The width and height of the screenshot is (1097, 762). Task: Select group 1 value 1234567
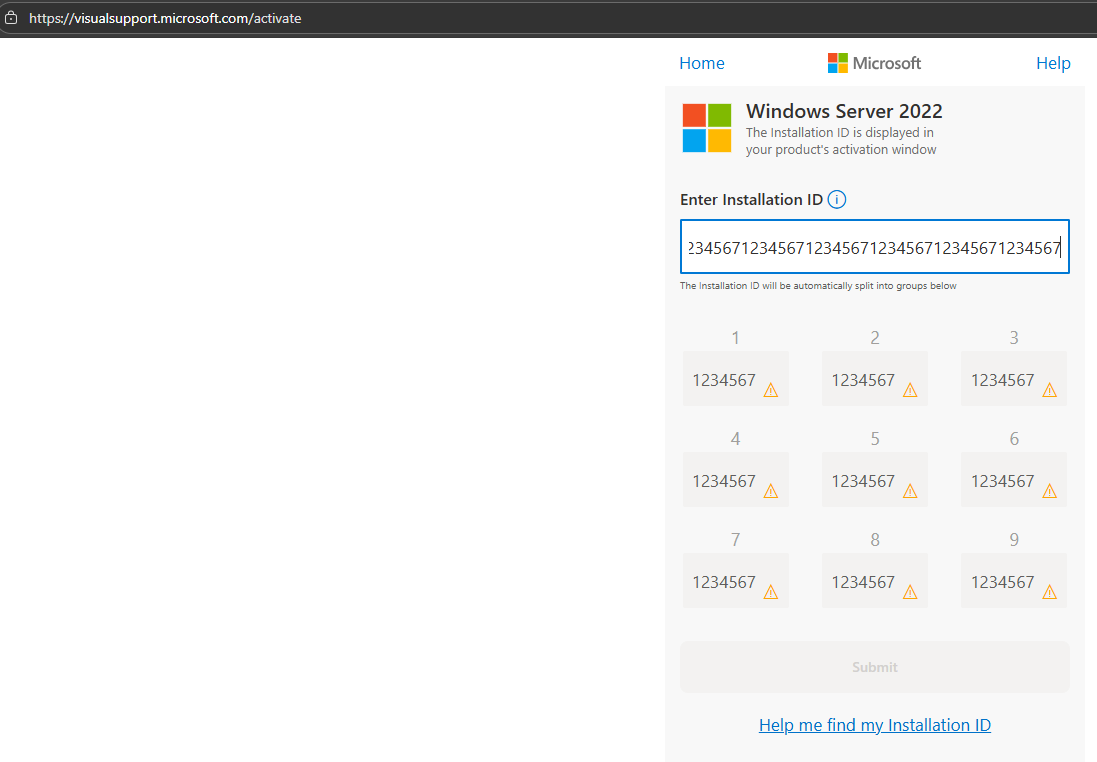pos(724,380)
